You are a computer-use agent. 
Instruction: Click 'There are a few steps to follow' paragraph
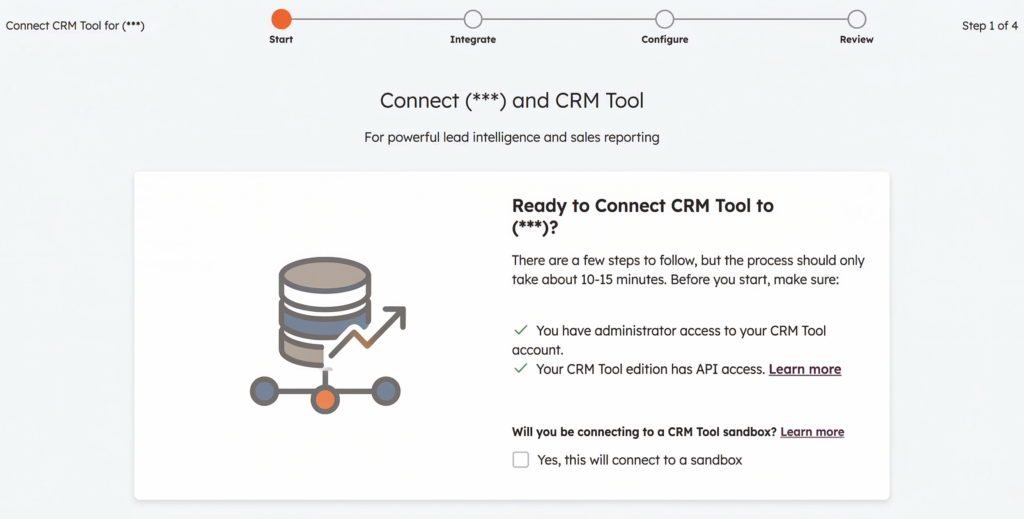[x=688, y=270]
